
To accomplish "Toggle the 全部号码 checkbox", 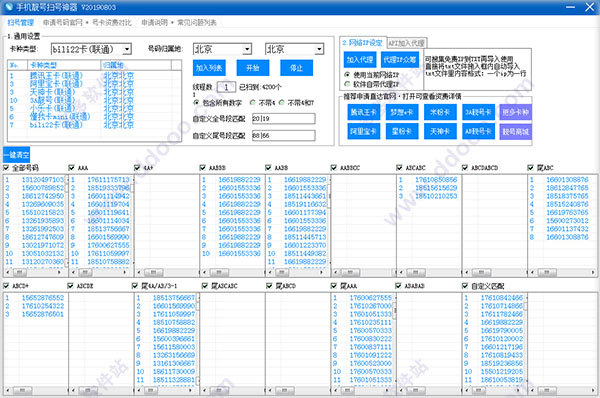I will 6,168.
